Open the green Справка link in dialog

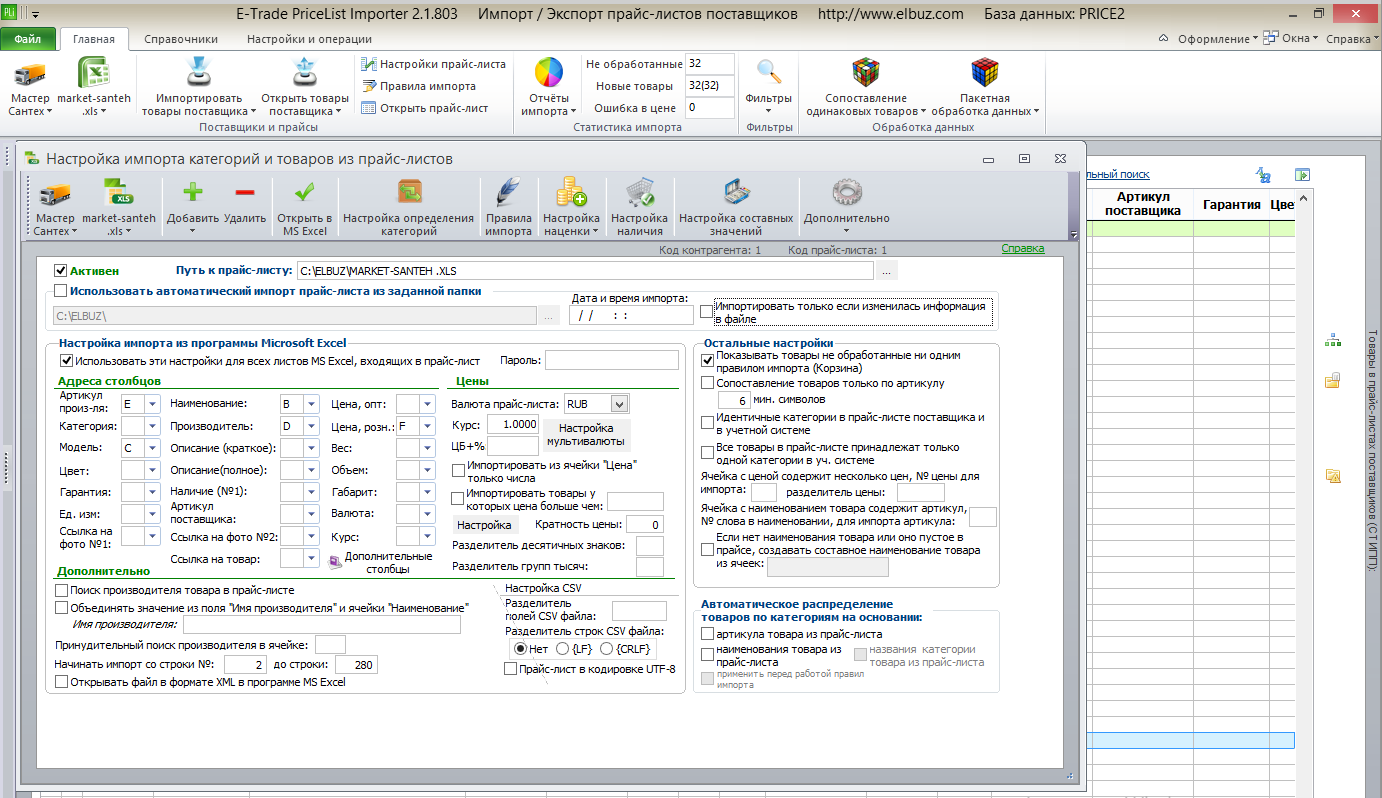(1023, 248)
